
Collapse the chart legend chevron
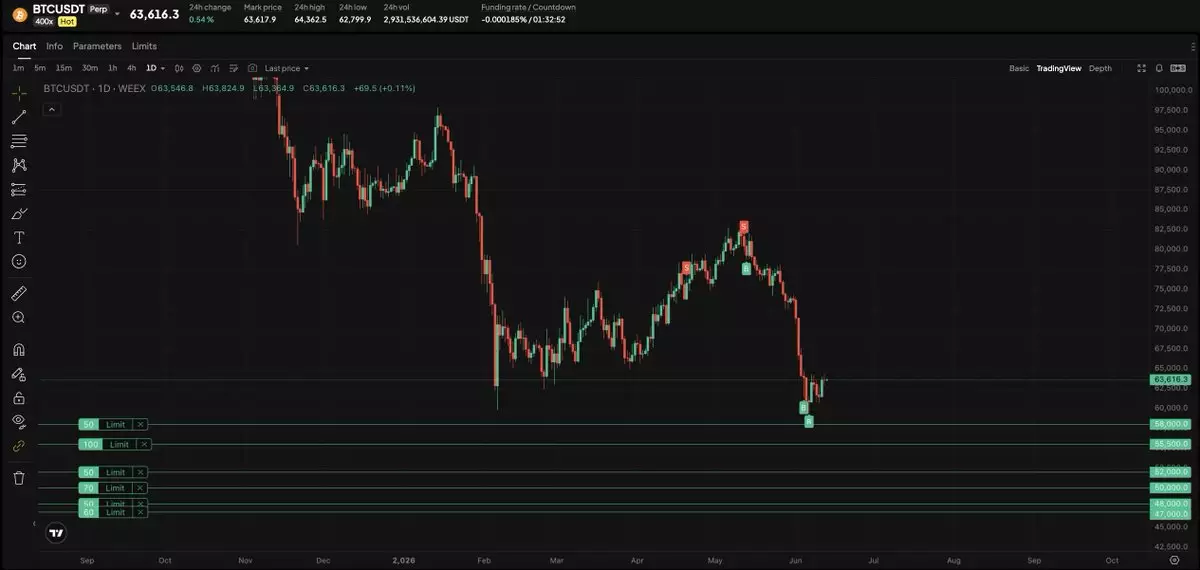pyautogui.click(x=51, y=109)
